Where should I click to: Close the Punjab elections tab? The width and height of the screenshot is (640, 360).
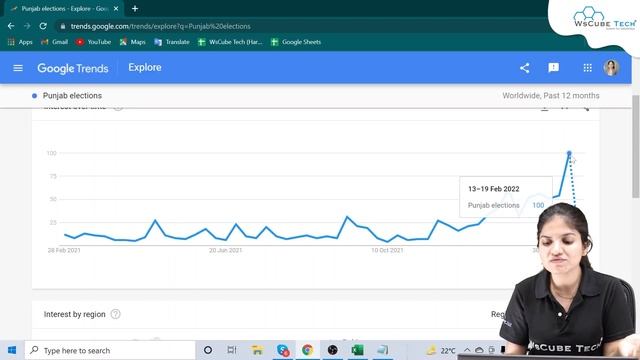(116, 9)
